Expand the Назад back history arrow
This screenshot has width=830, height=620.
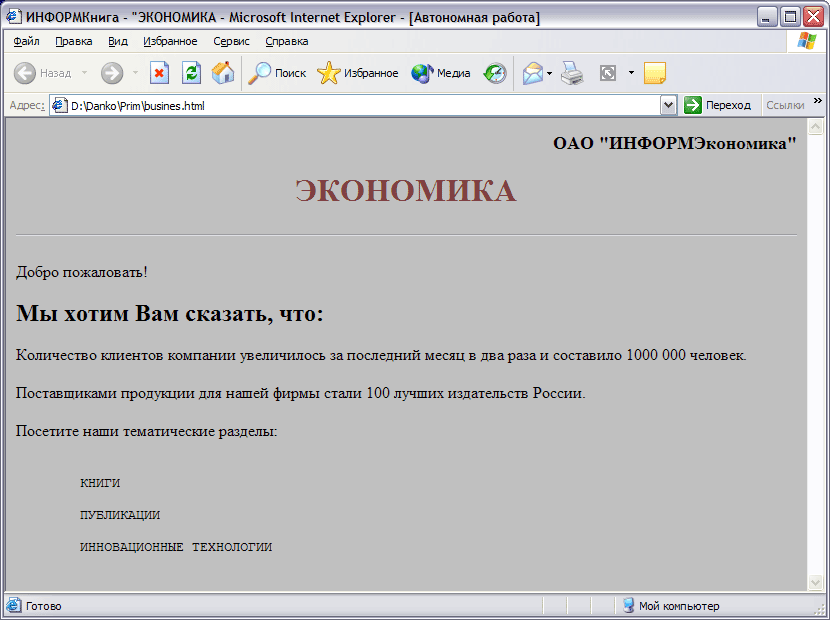(x=85, y=73)
